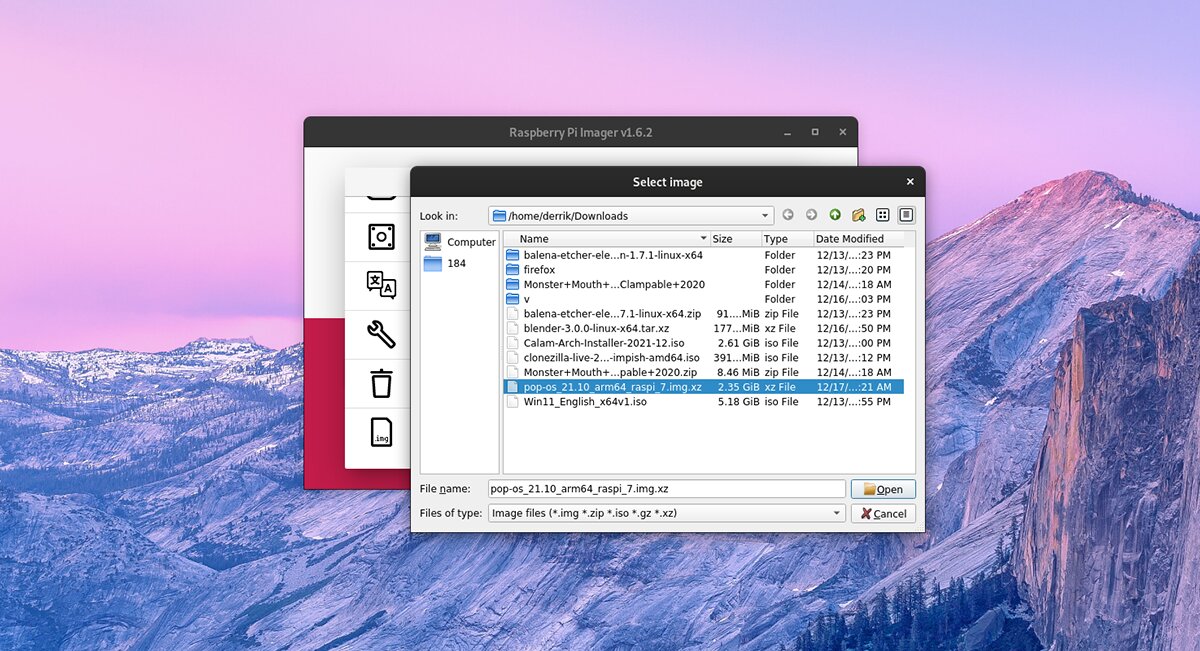Sort by the Size column header

tap(723, 239)
